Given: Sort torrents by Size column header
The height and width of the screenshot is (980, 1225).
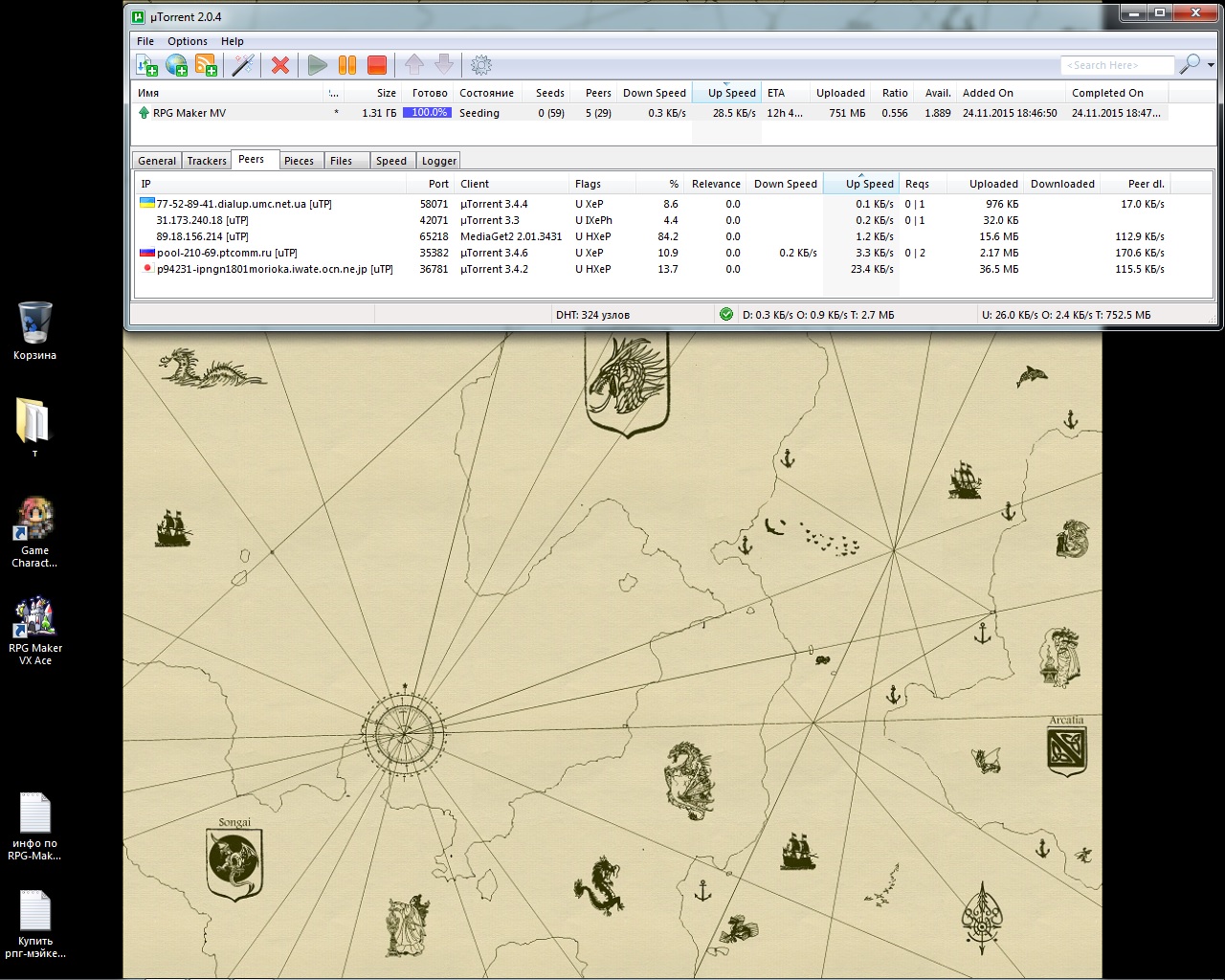Looking at the screenshot, I should [373, 93].
